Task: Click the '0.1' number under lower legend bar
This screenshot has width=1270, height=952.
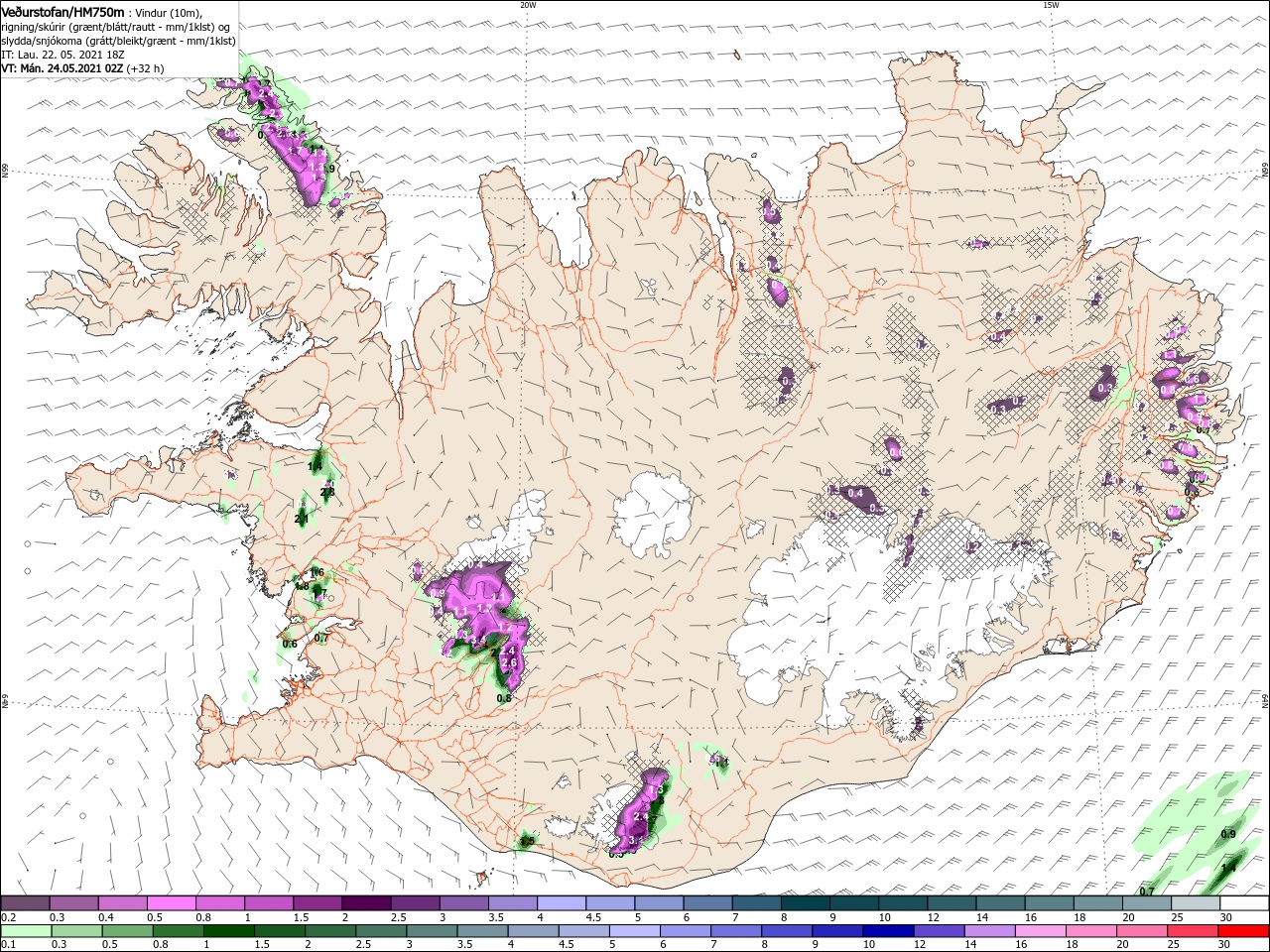Action: point(9,944)
